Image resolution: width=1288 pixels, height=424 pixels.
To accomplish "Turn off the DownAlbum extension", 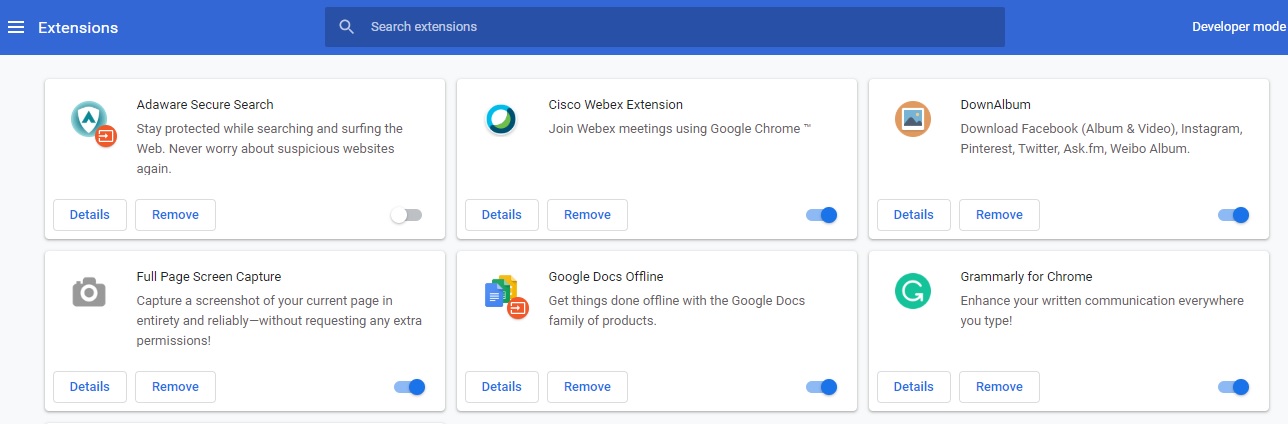I will pos(1234,215).
